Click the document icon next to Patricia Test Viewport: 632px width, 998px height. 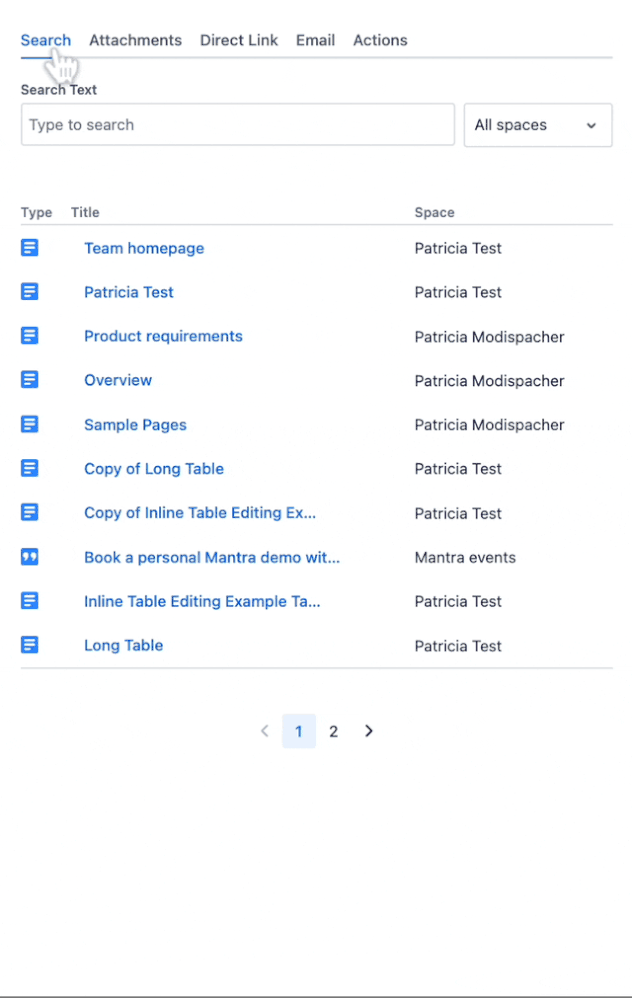(29, 291)
